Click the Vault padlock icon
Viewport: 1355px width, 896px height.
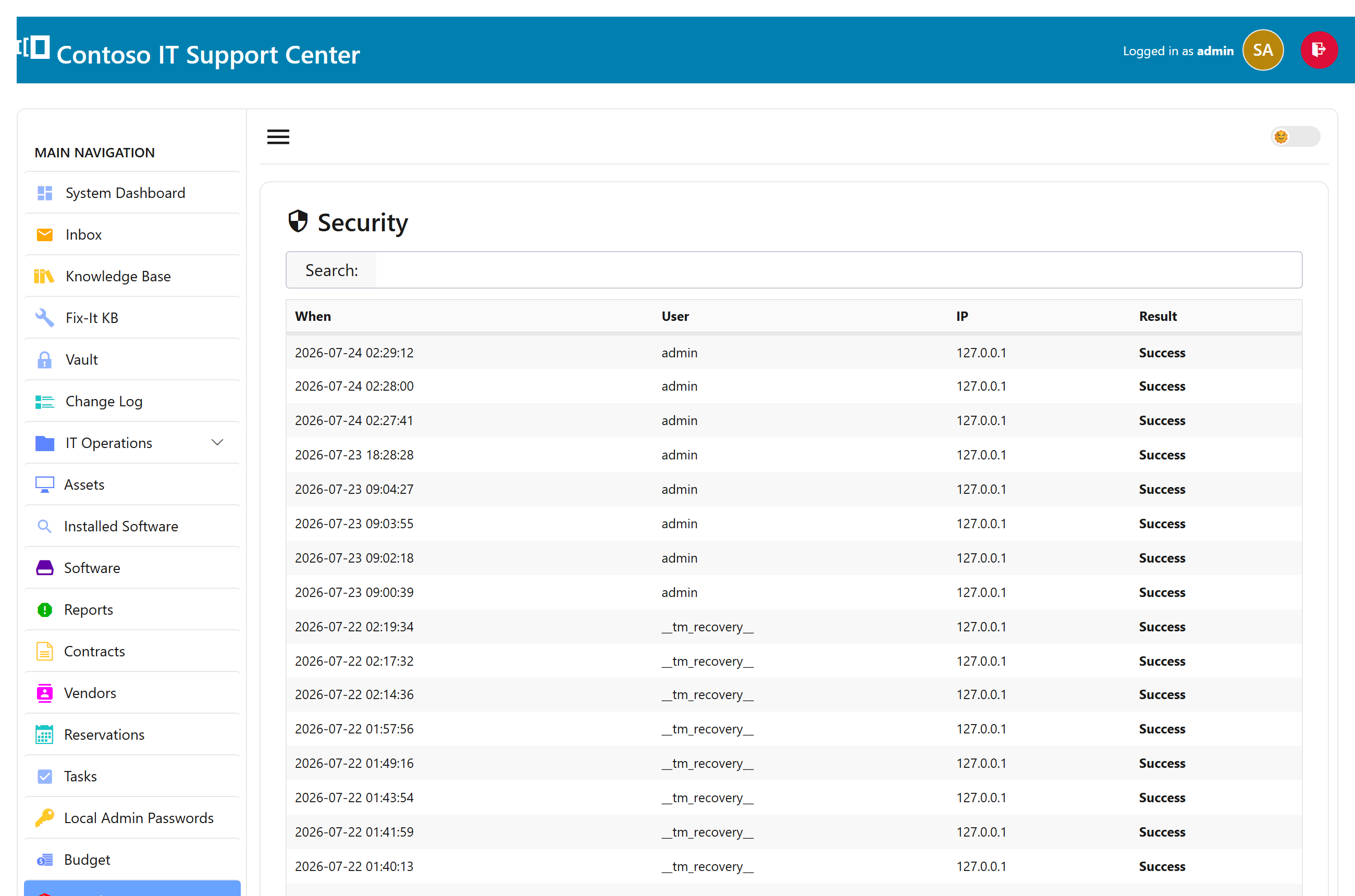[44, 359]
